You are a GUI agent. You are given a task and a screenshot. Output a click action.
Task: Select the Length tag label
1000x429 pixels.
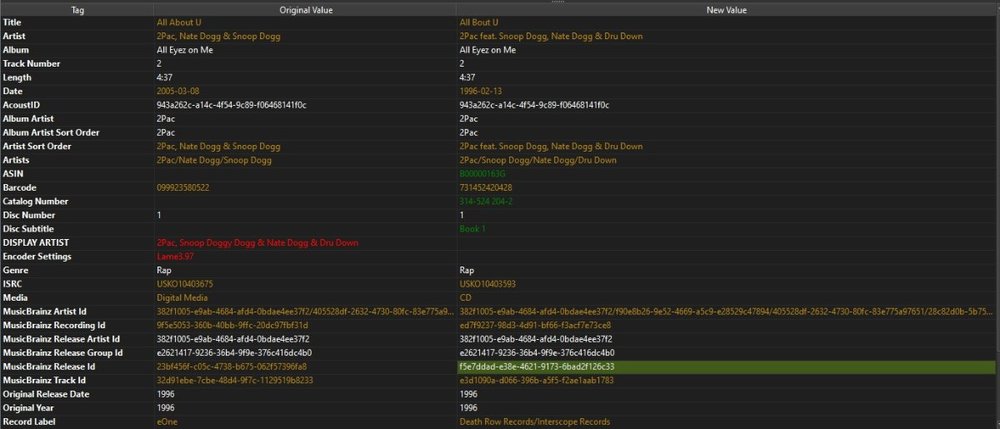point(17,78)
